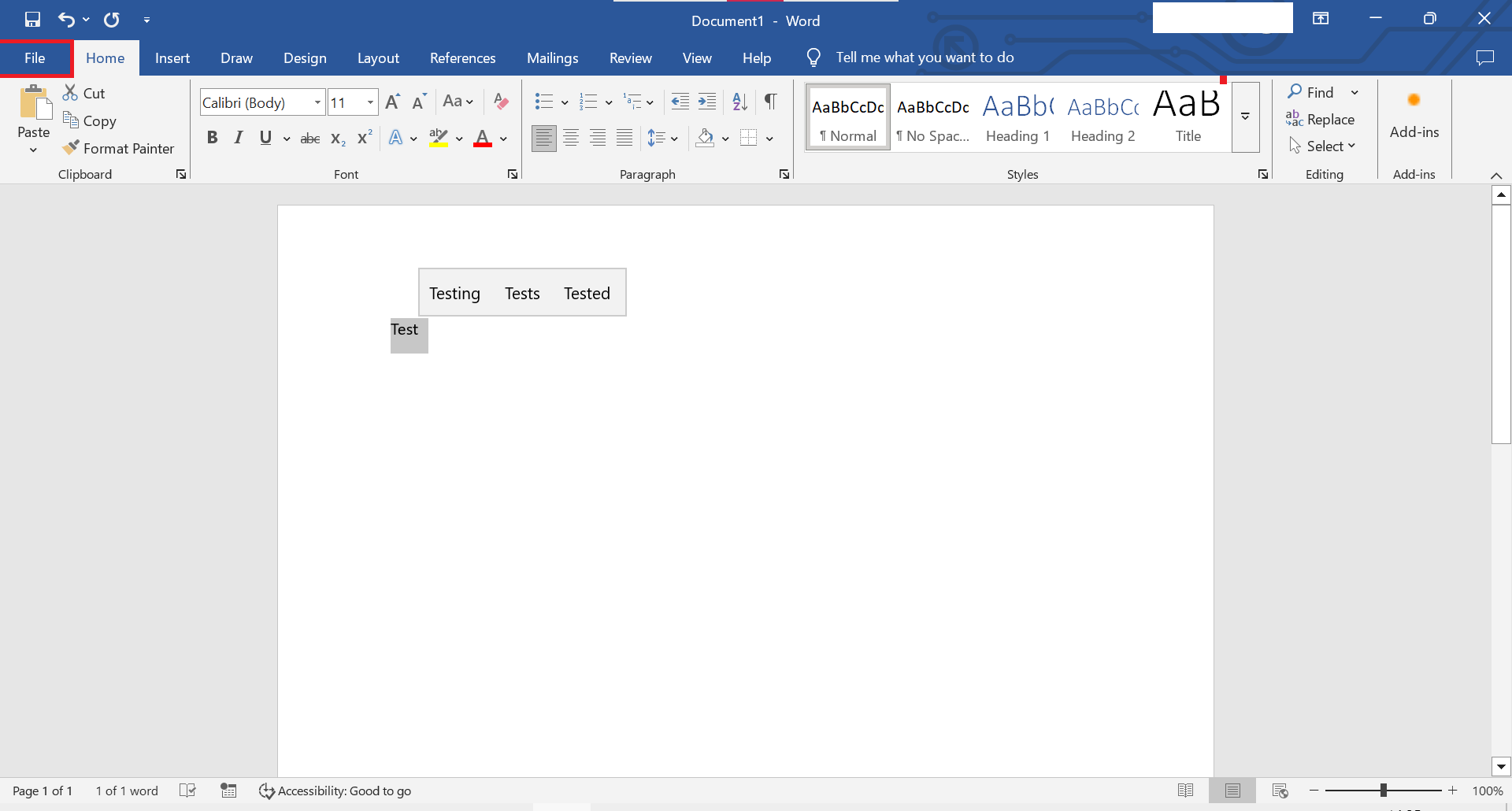This screenshot has width=1512, height=811.
Task: Open the Calibri (Body) font name dropdown
Action: [317, 102]
